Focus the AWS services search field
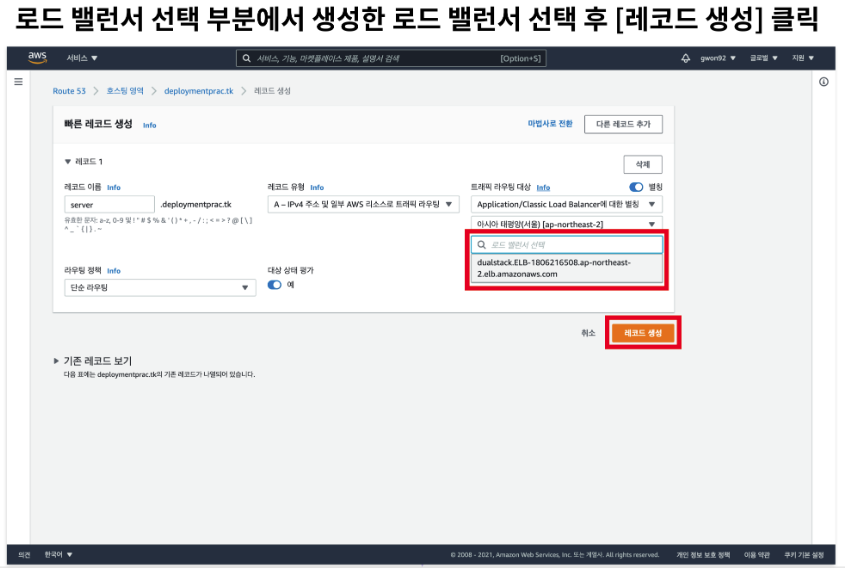 pyautogui.click(x=391, y=58)
